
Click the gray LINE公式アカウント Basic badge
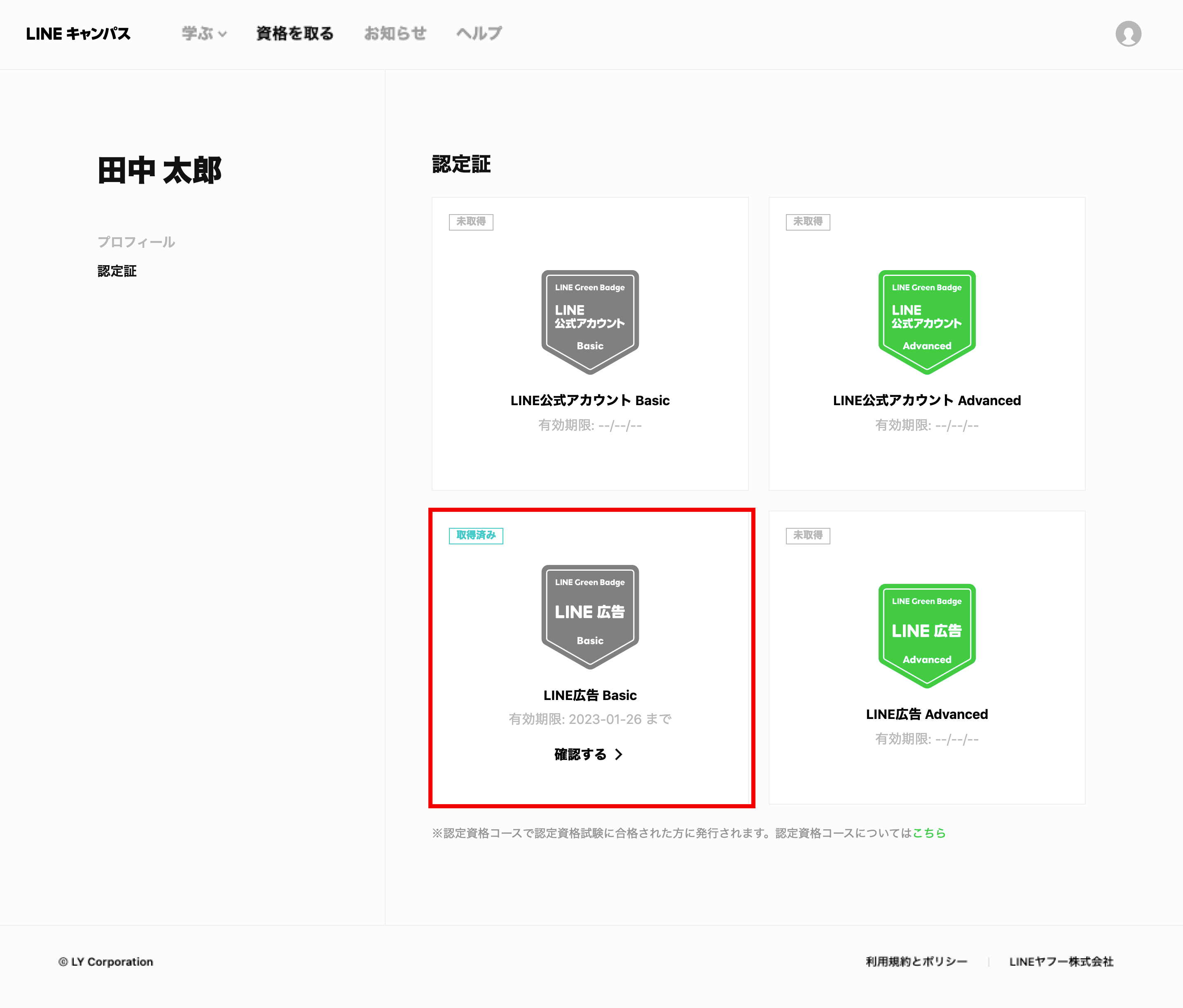(590, 321)
